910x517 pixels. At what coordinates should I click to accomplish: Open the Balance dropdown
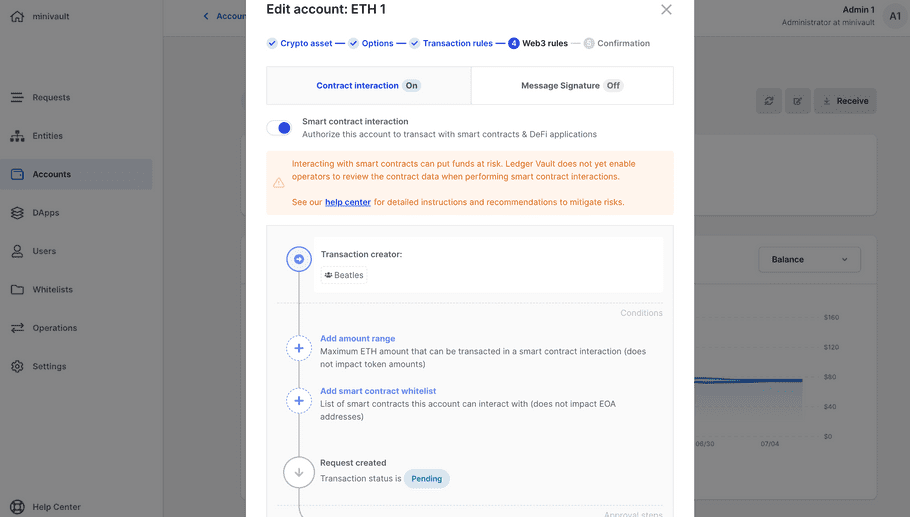click(809, 260)
